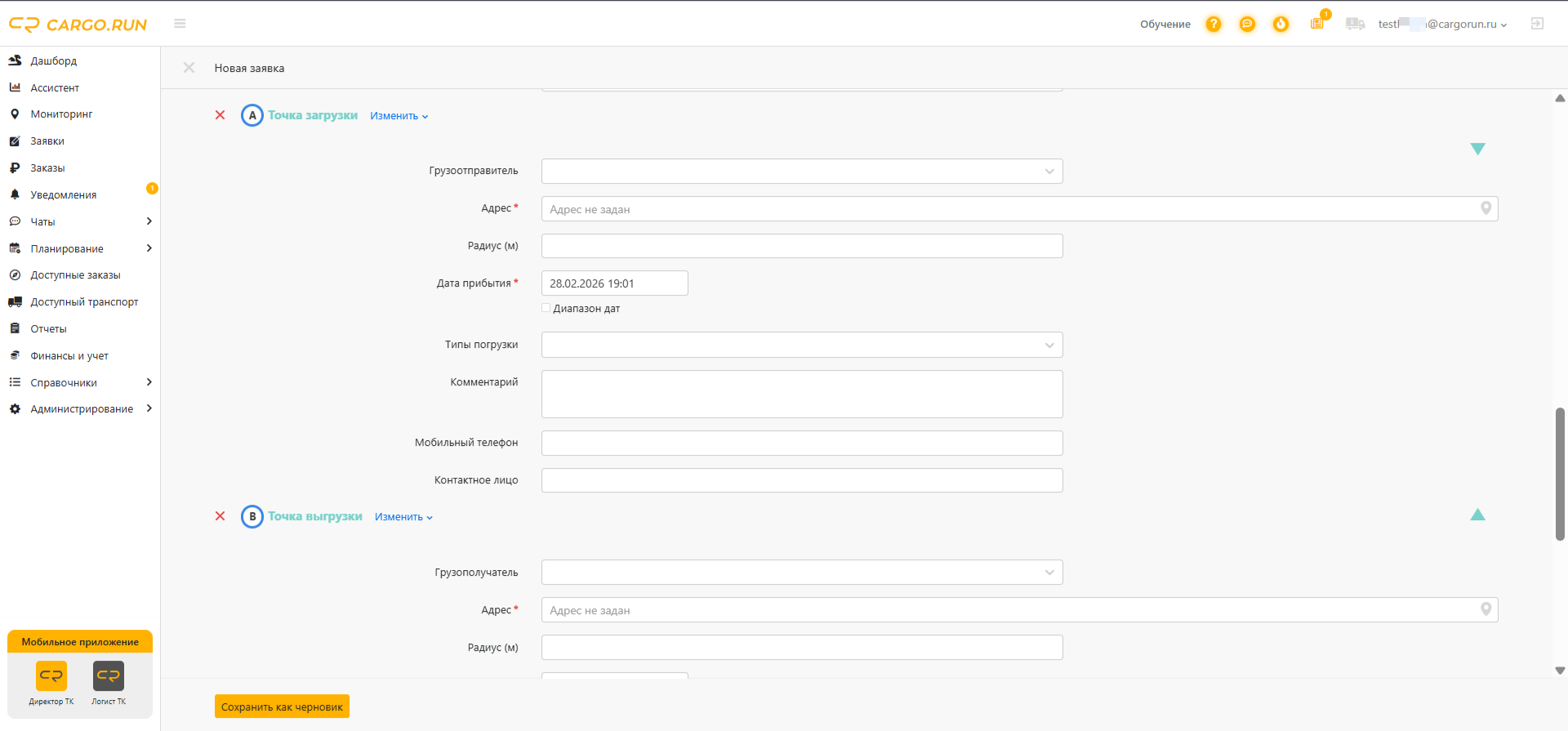The image size is (1568, 731).
Task: Delete unloading point B with red cross
Action: [220, 516]
